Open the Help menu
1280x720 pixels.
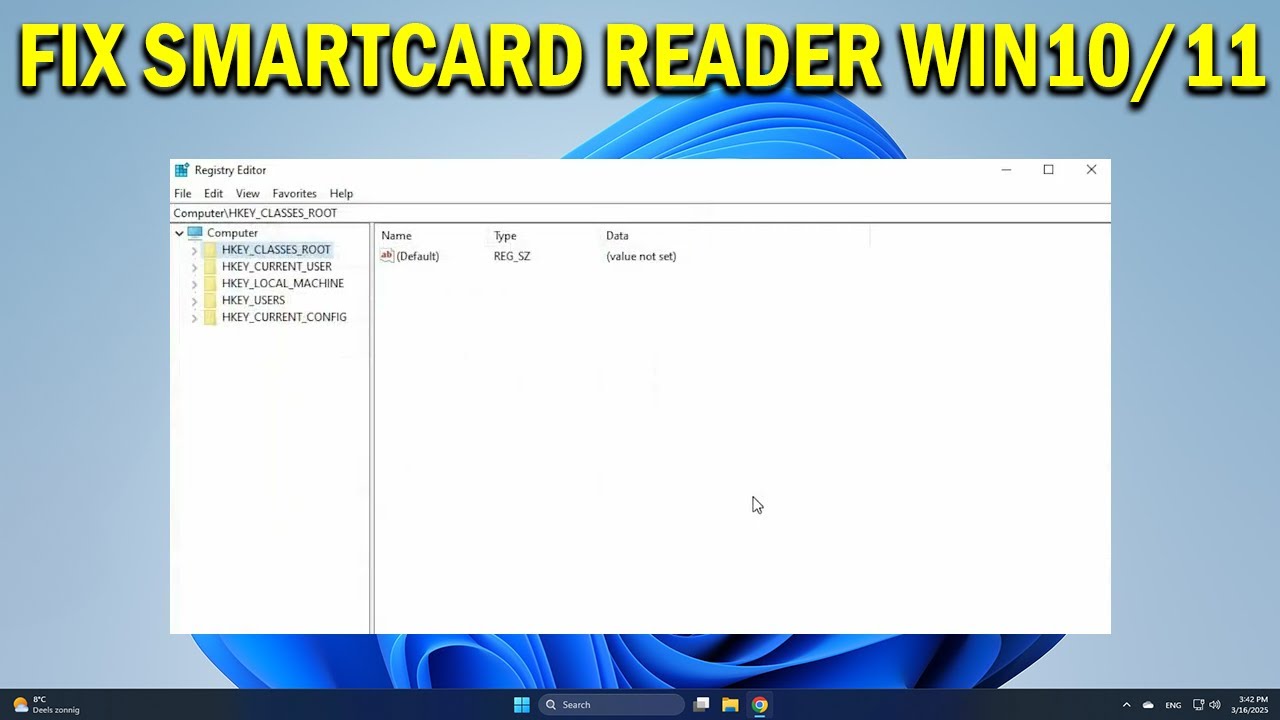341,193
